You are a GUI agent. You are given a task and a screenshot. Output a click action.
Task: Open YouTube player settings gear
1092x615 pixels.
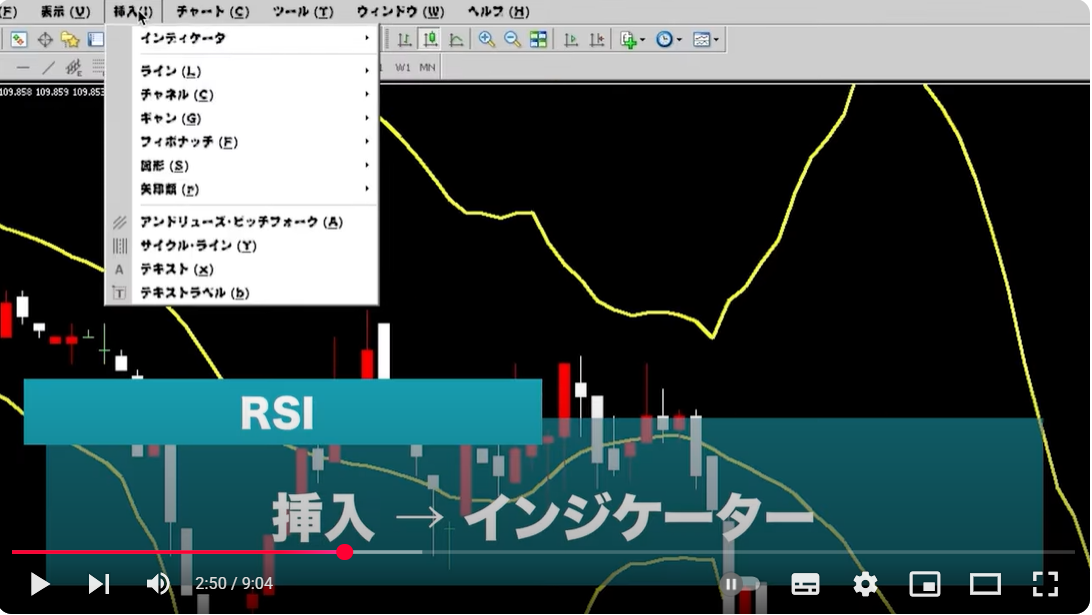pos(865,584)
